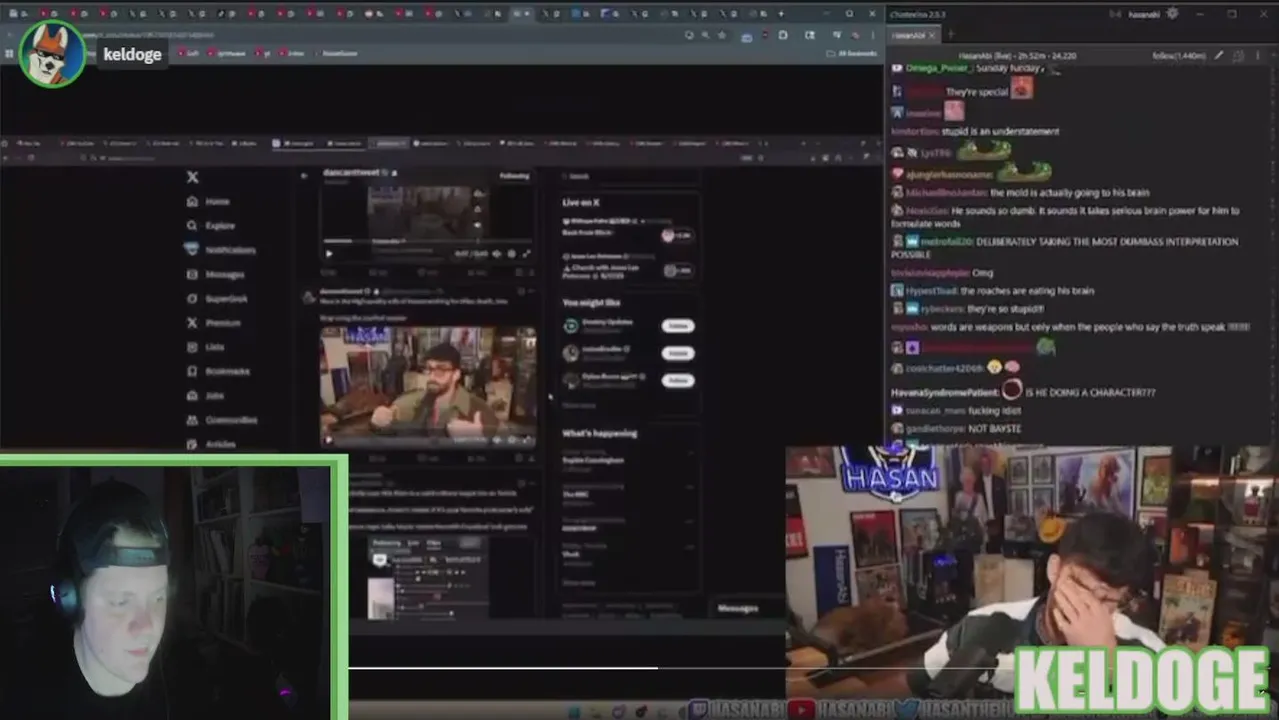Open Messages in X sidebar

click(x=215, y=274)
